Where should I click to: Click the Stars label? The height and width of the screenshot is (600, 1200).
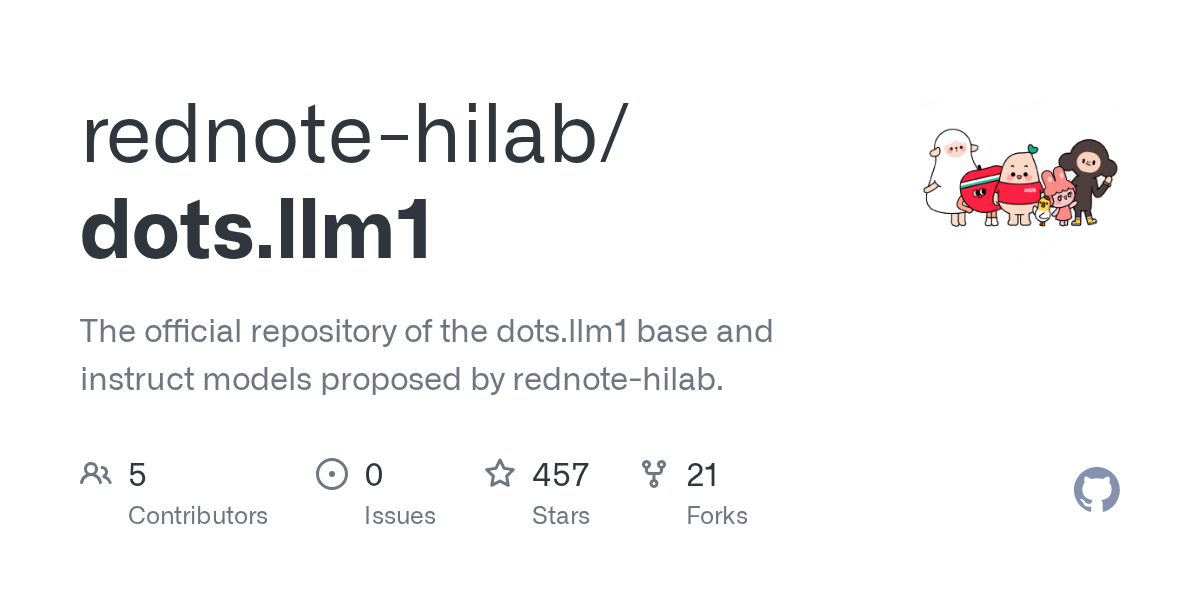point(561,516)
